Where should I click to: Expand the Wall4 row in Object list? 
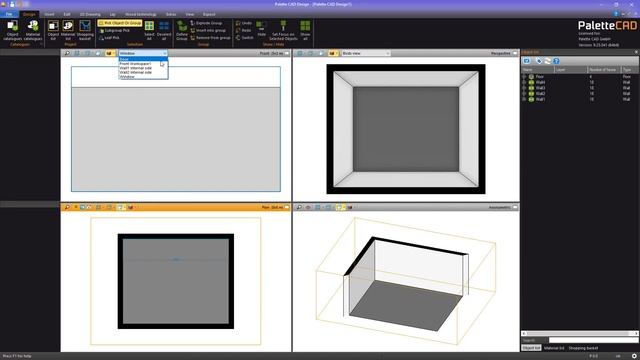point(524,82)
